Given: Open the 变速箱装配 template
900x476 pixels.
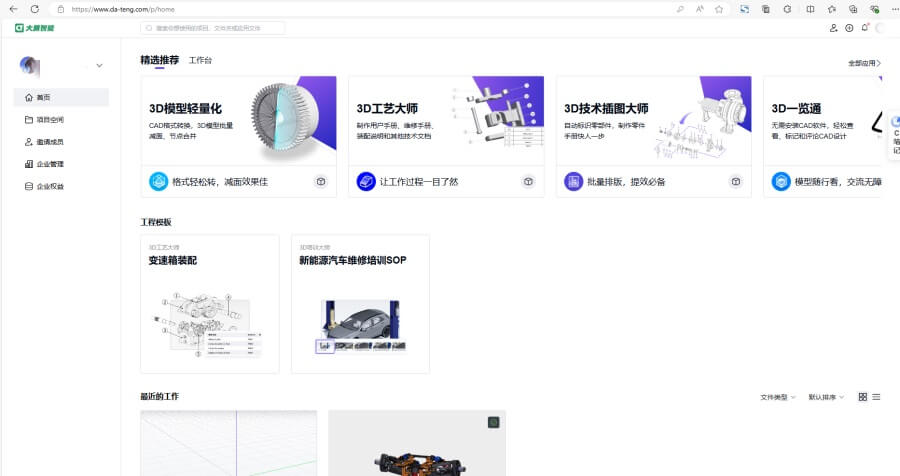Looking at the screenshot, I should (x=210, y=304).
